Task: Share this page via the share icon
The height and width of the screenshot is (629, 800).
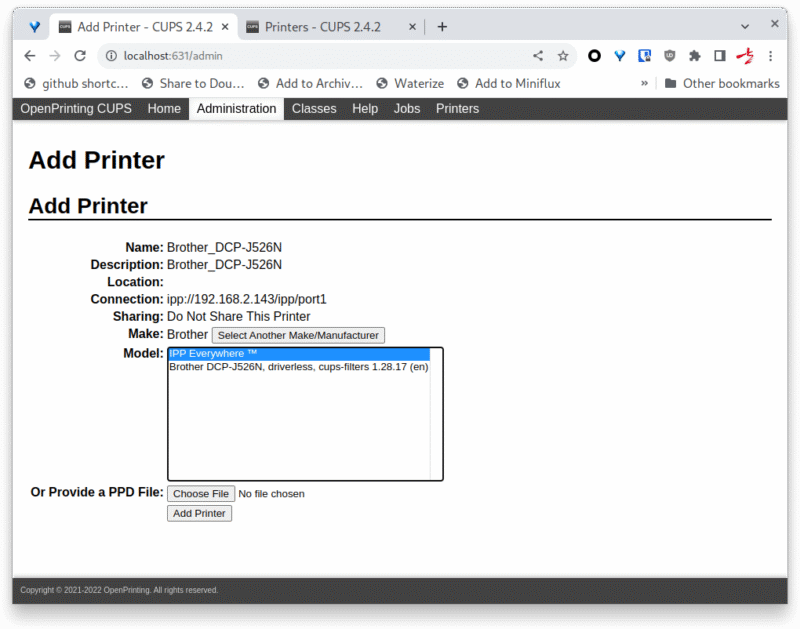Action: point(538,56)
